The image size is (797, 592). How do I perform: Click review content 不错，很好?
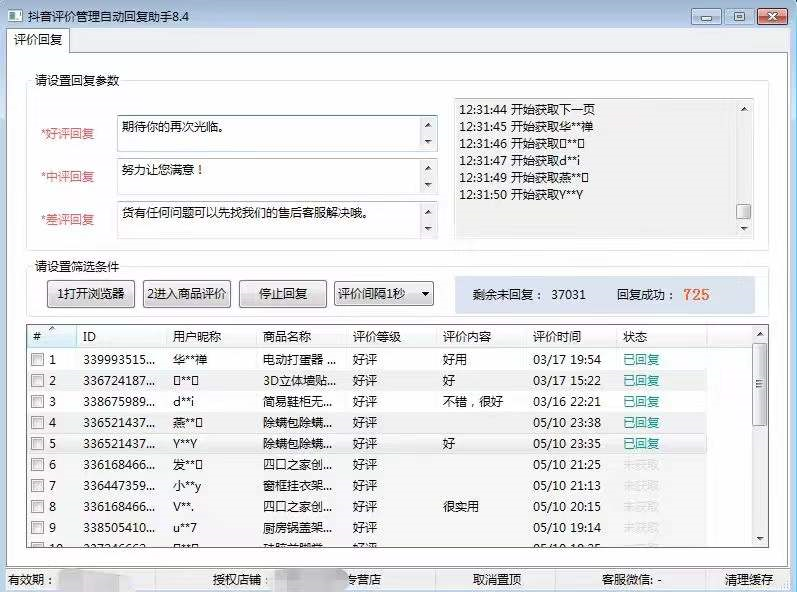[473, 402]
